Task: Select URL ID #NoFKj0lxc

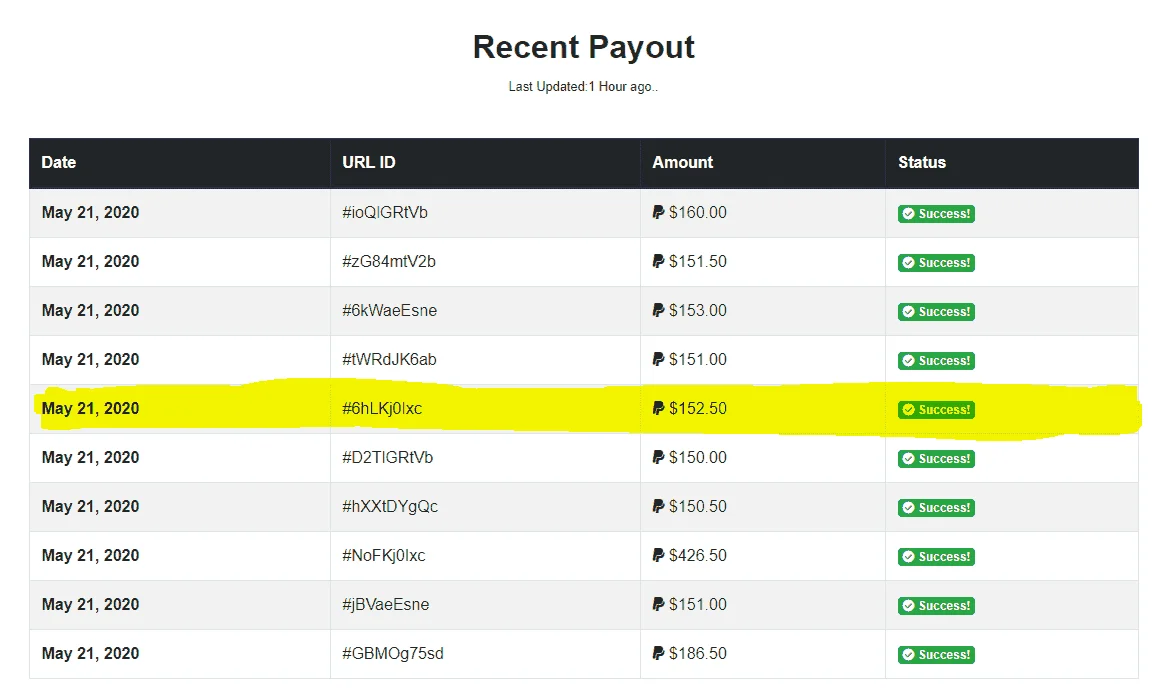Action: tap(383, 556)
